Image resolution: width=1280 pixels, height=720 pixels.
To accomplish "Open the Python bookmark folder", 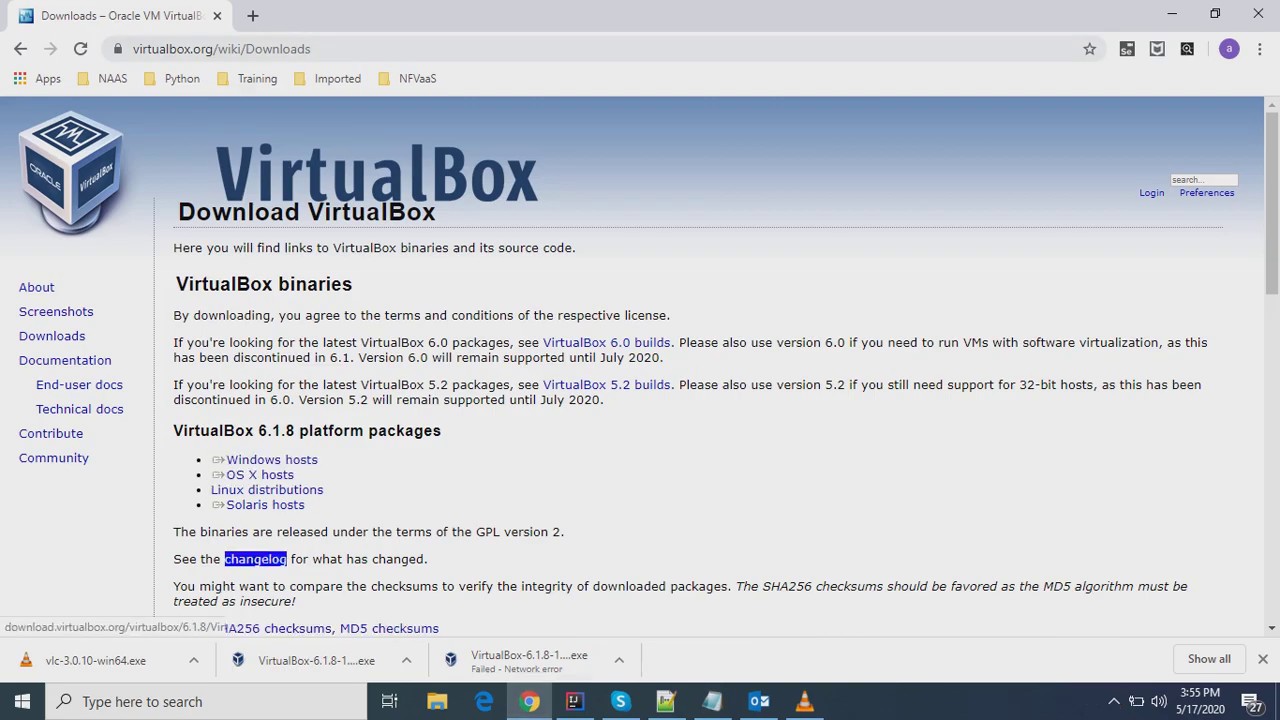I will click(x=172, y=78).
